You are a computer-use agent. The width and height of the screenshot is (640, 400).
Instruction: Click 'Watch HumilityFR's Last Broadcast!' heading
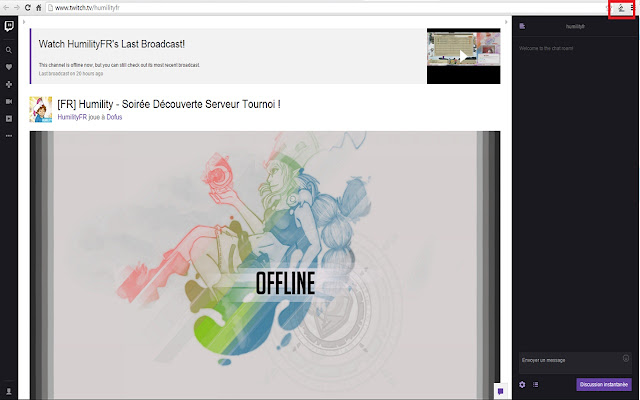pyautogui.click(x=112, y=44)
